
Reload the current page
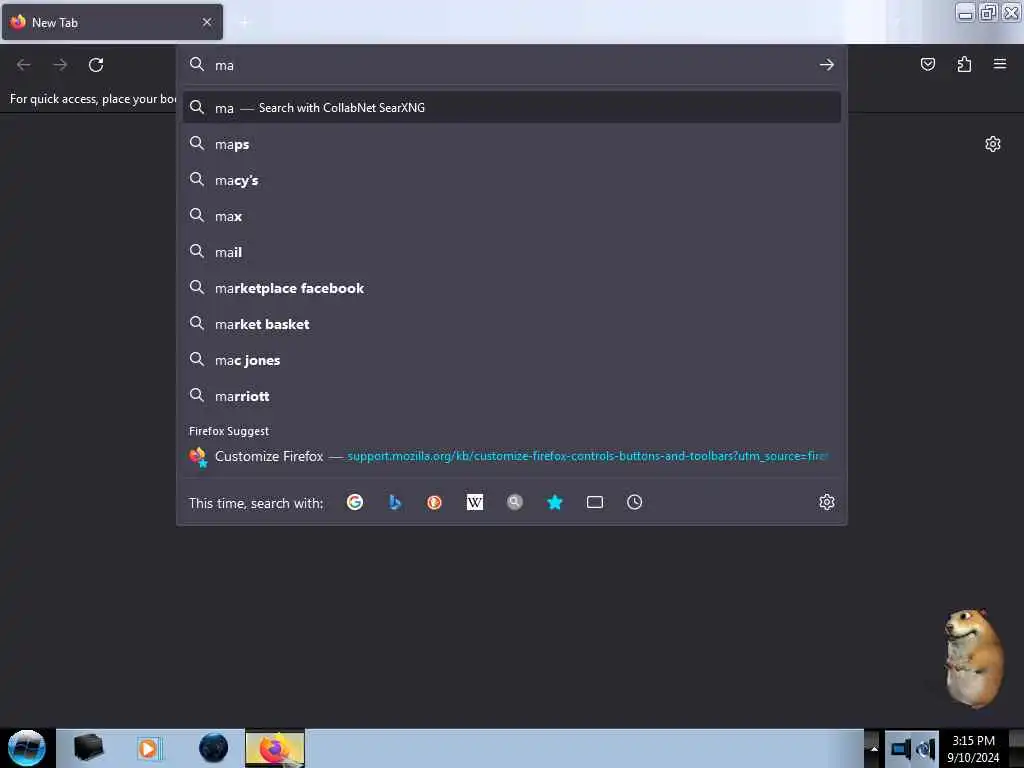click(x=96, y=65)
